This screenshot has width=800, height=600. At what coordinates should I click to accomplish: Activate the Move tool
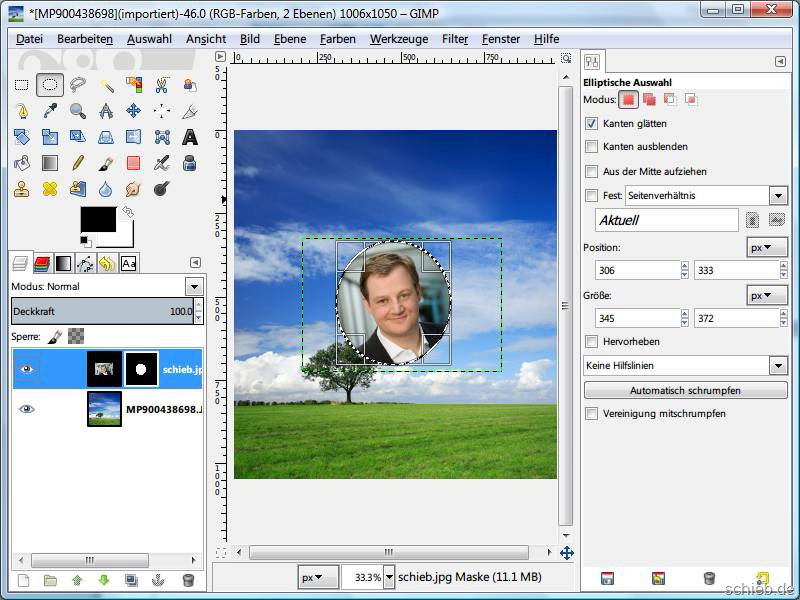coord(133,111)
